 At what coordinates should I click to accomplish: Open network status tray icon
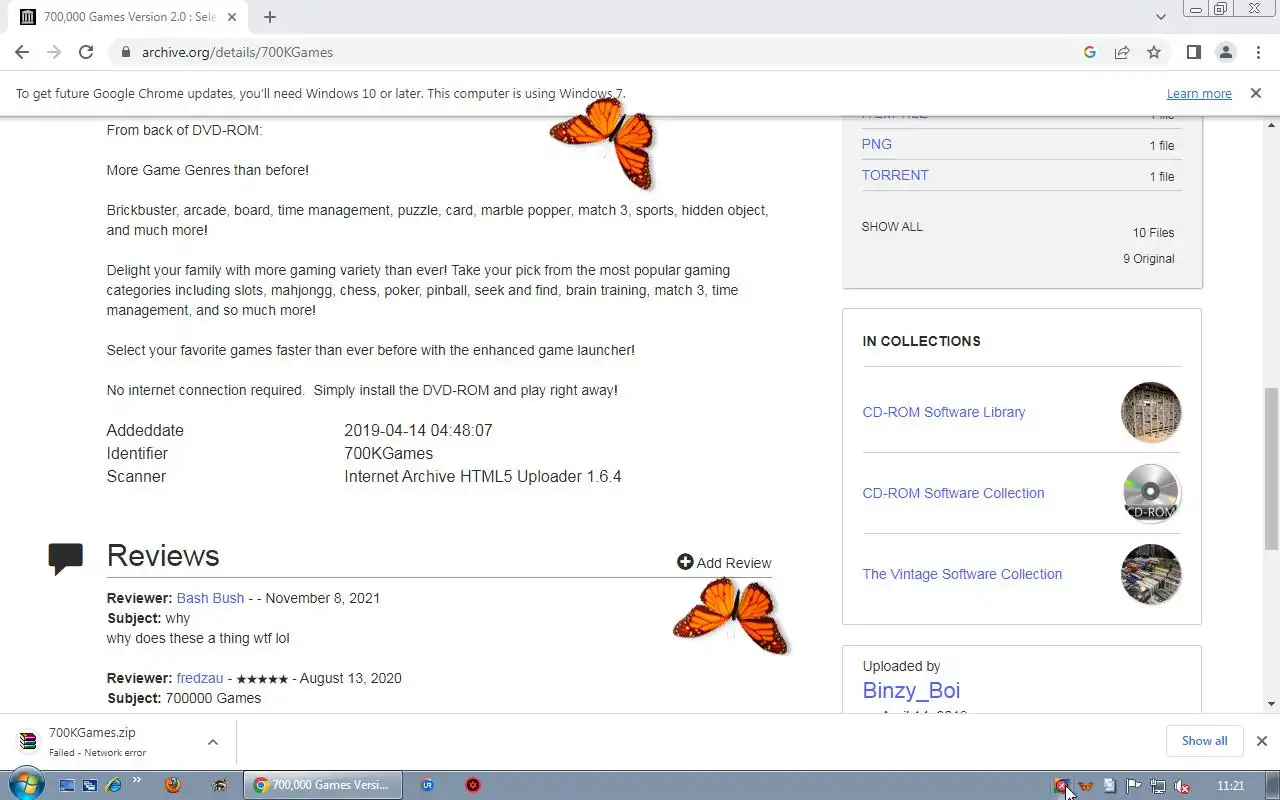tap(1158, 786)
